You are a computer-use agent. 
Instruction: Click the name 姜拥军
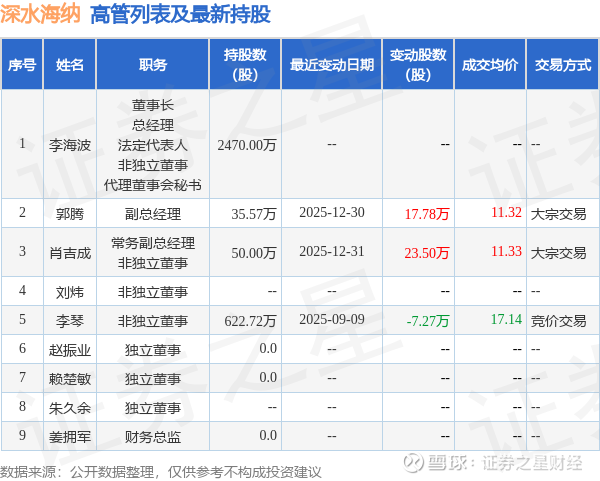click(x=70, y=437)
